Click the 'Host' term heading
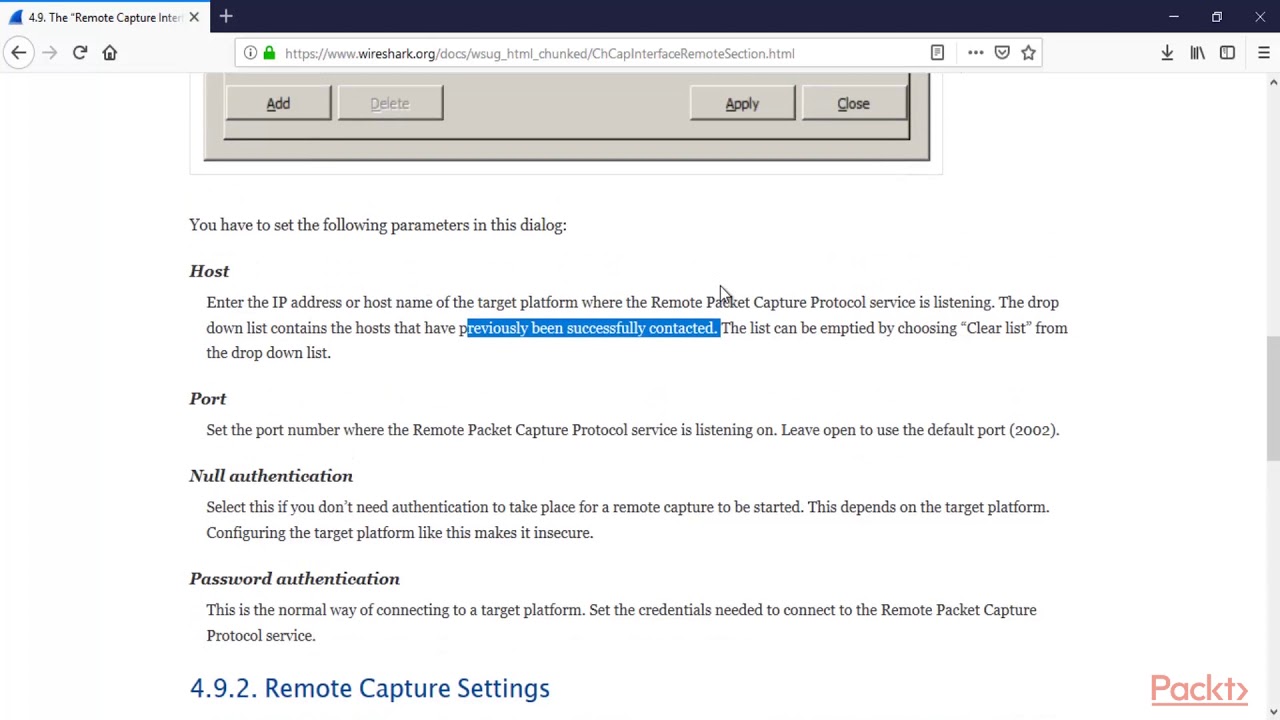The height and width of the screenshot is (720, 1280). (209, 271)
